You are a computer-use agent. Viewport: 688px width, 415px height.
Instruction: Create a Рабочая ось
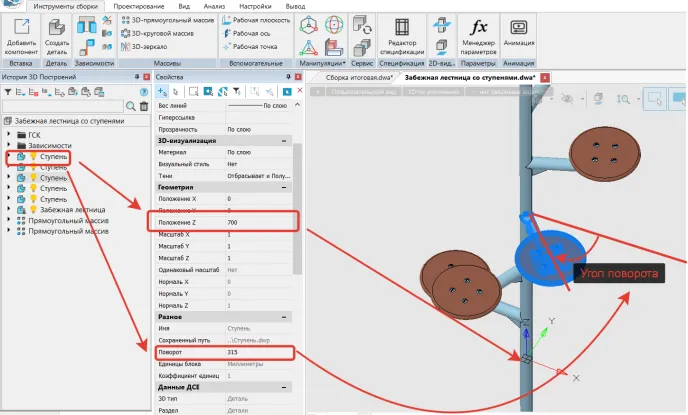(x=246, y=33)
